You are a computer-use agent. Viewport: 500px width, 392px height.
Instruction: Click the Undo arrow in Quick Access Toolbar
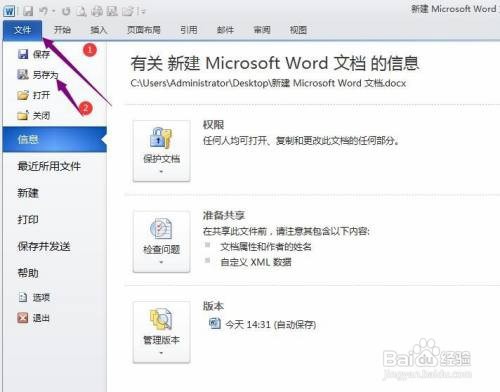[x=43, y=11]
